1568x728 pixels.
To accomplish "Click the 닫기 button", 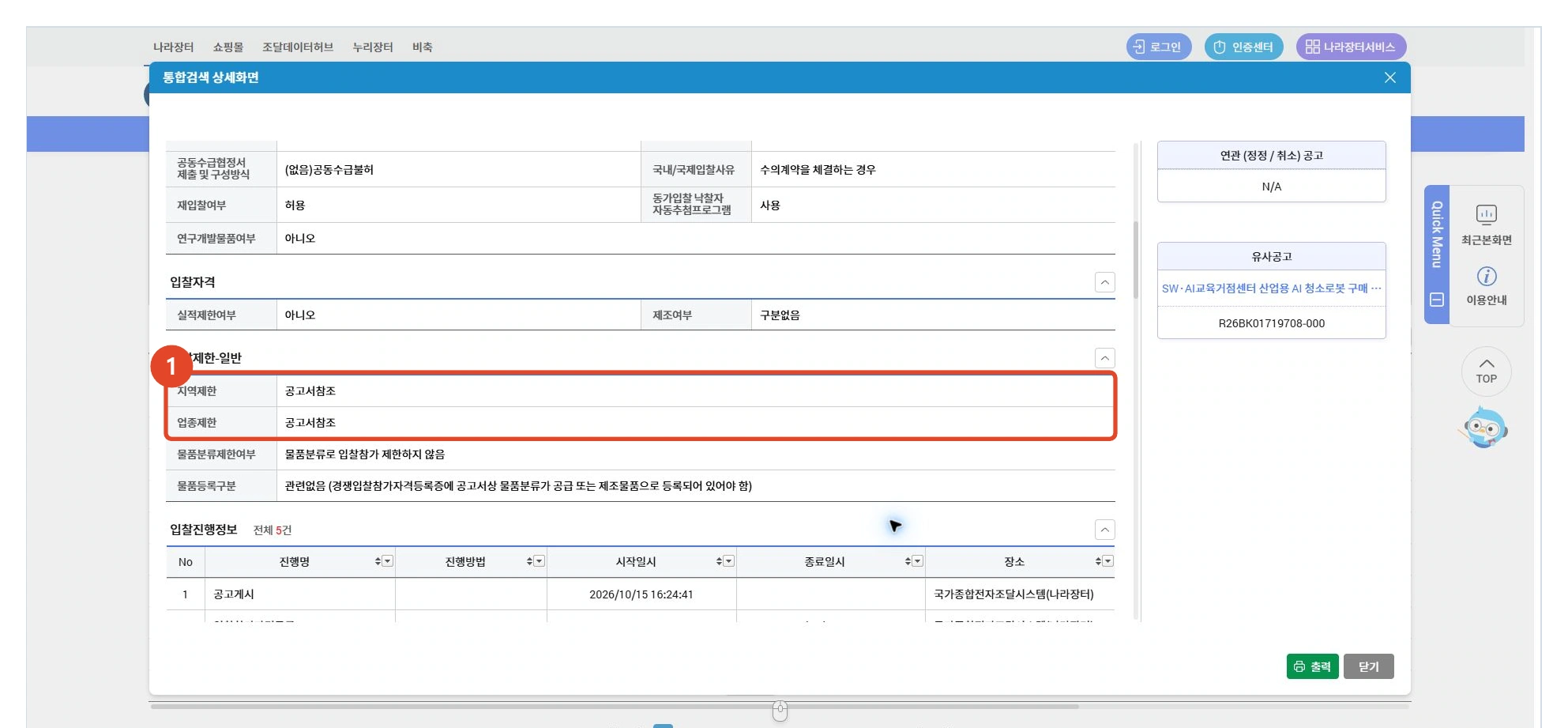I will [x=1368, y=666].
